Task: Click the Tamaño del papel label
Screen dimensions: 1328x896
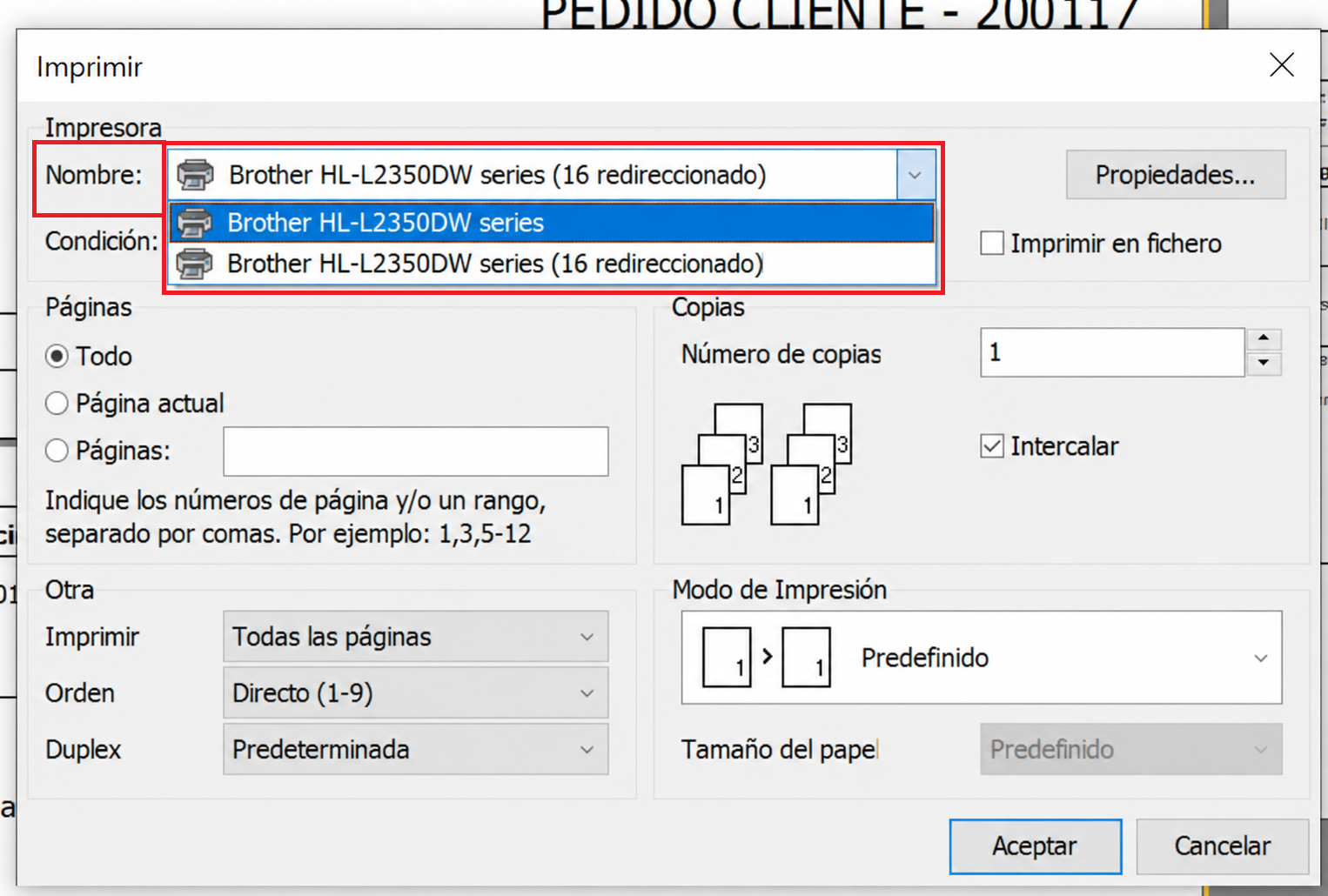Action: click(780, 749)
